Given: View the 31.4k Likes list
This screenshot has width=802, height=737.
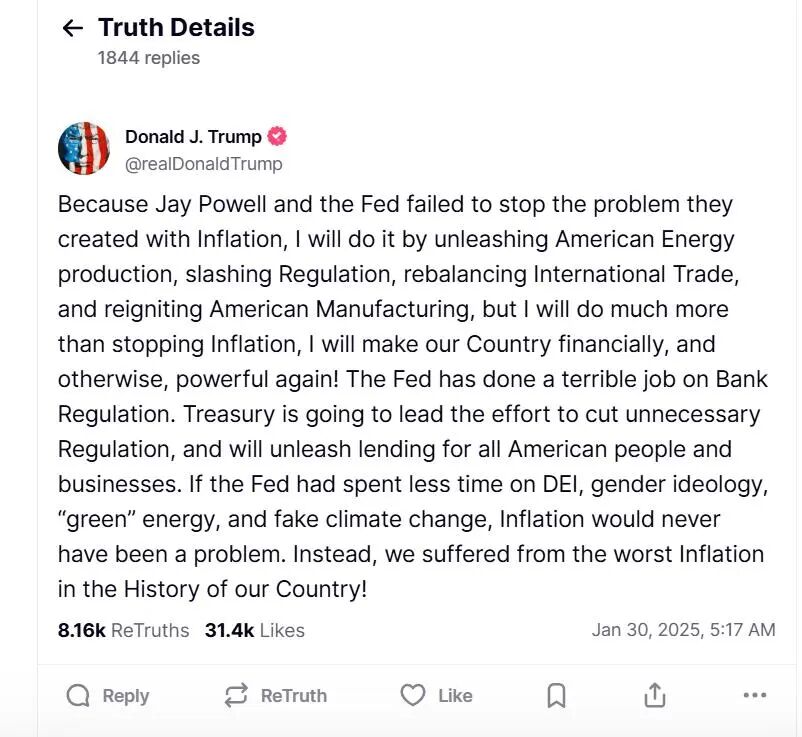Looking at the screenshot, I should pos(255,631).
